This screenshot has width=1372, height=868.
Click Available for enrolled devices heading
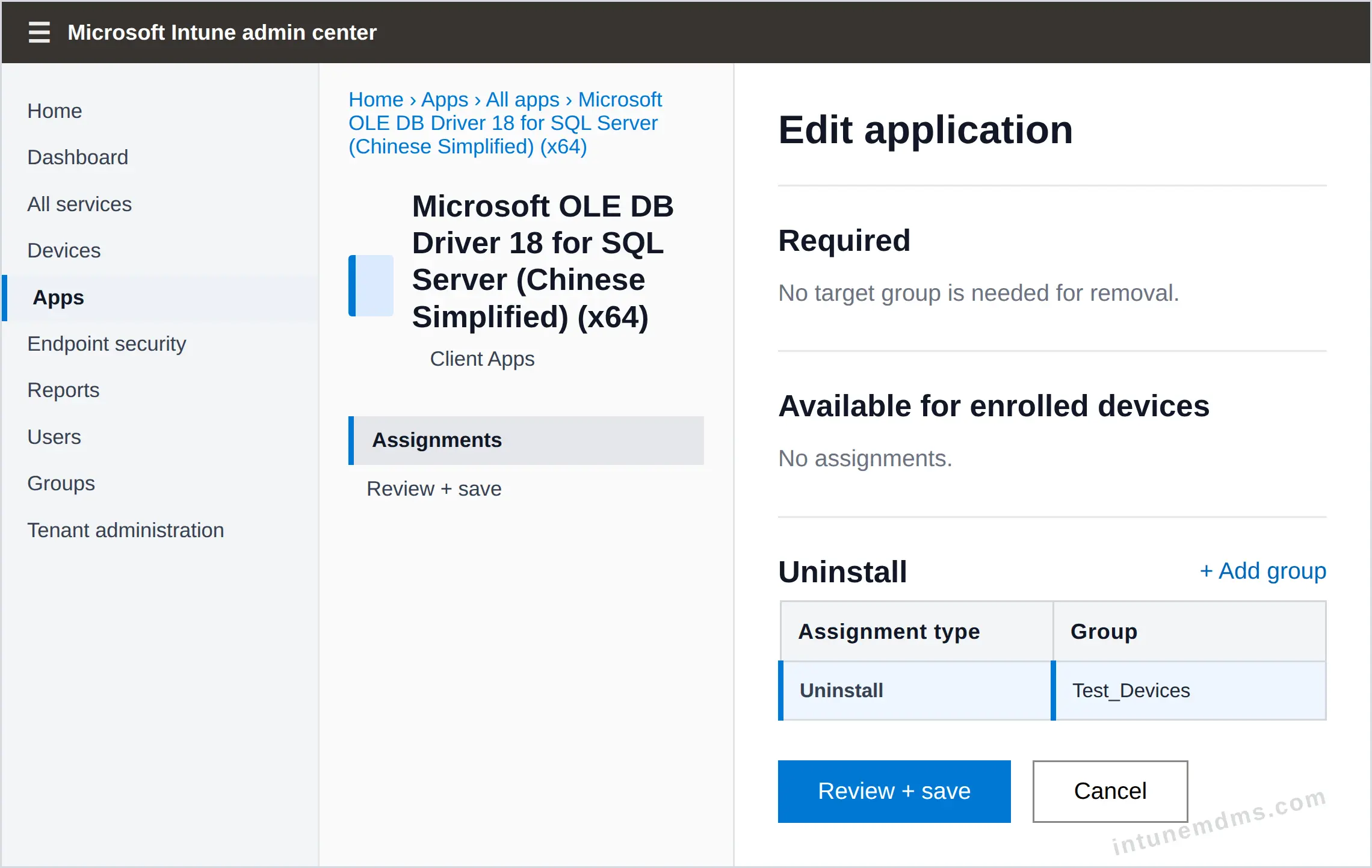point(993,406)
